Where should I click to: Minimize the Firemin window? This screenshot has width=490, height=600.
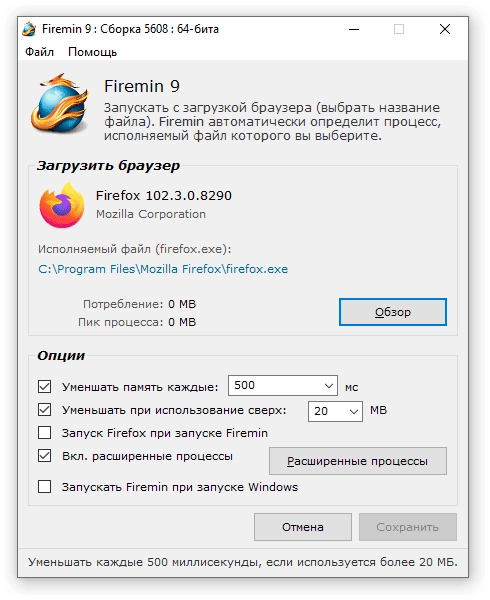pos(354,29)
